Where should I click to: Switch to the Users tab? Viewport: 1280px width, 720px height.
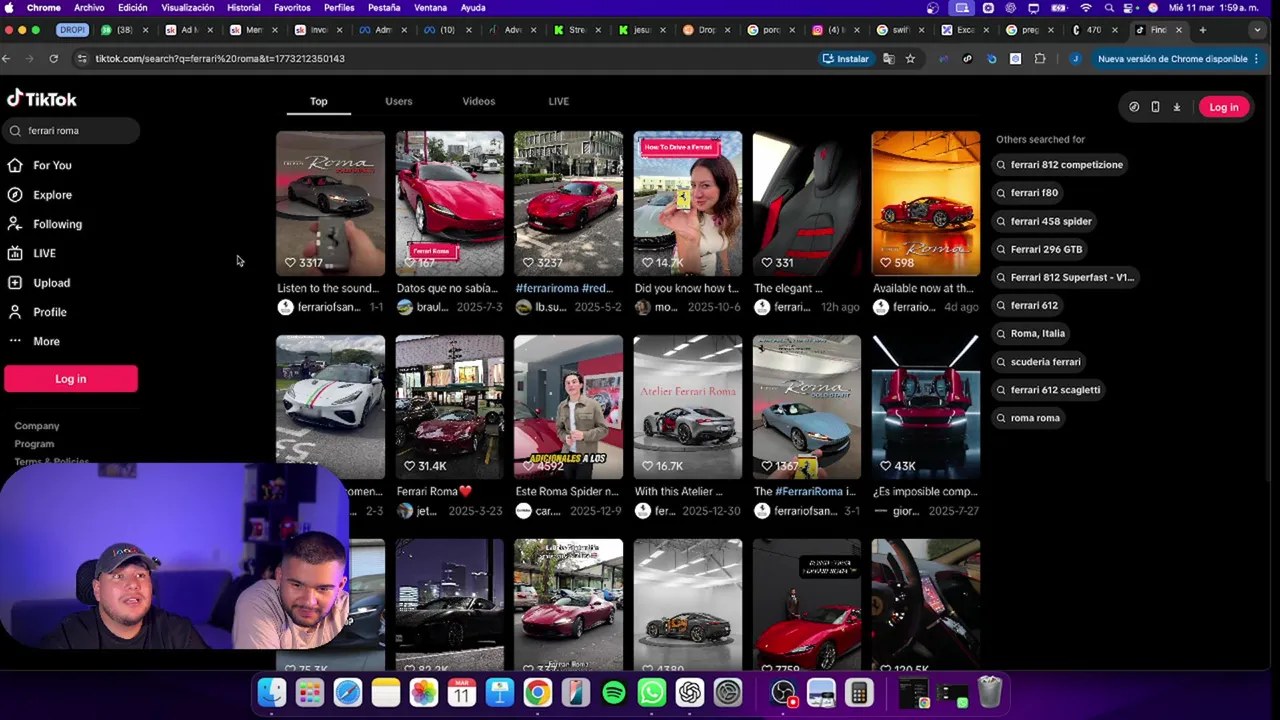pos(398,101)
